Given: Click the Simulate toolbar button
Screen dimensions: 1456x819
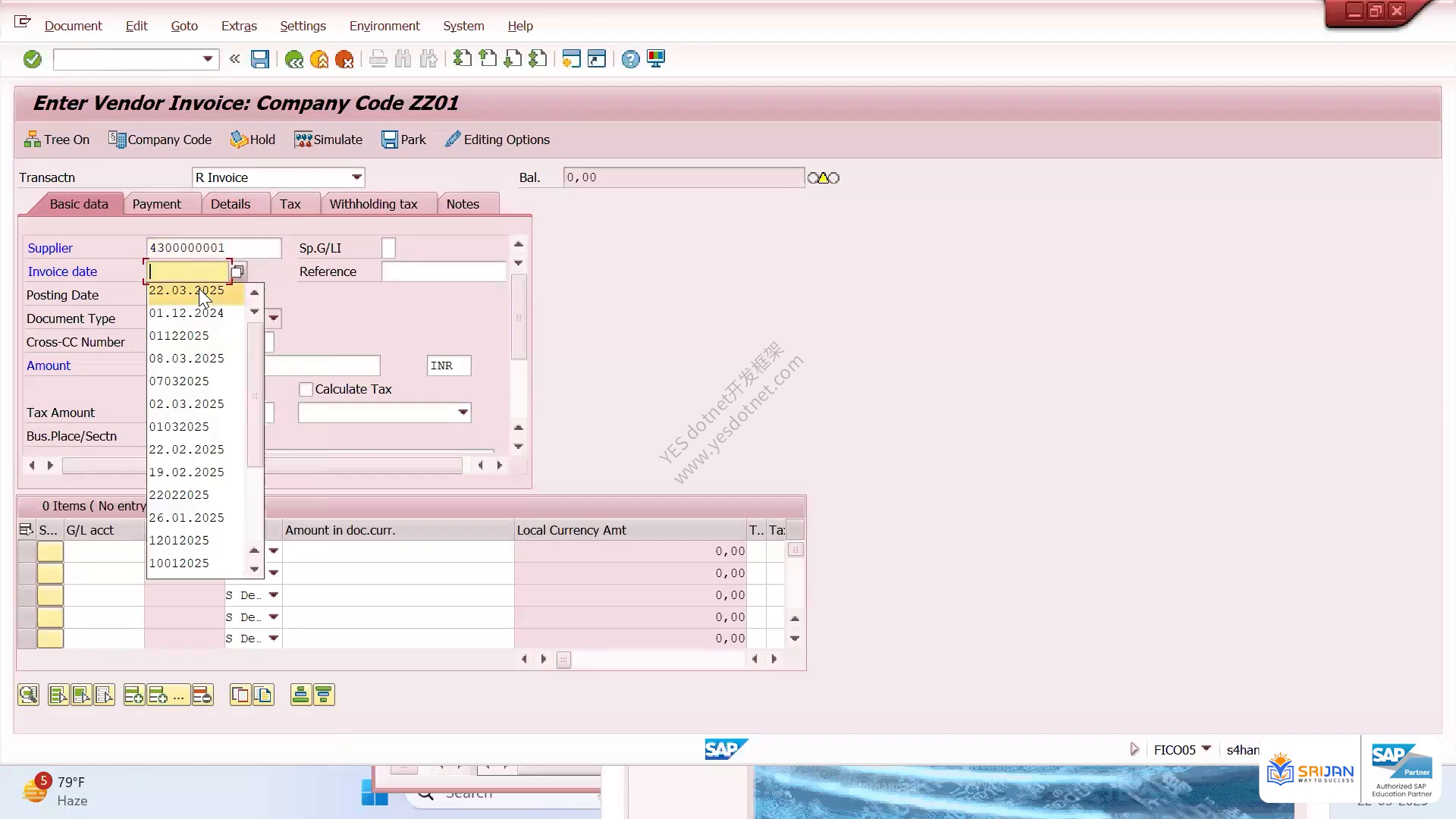Looking at the screenshot, I should (328, 140).
